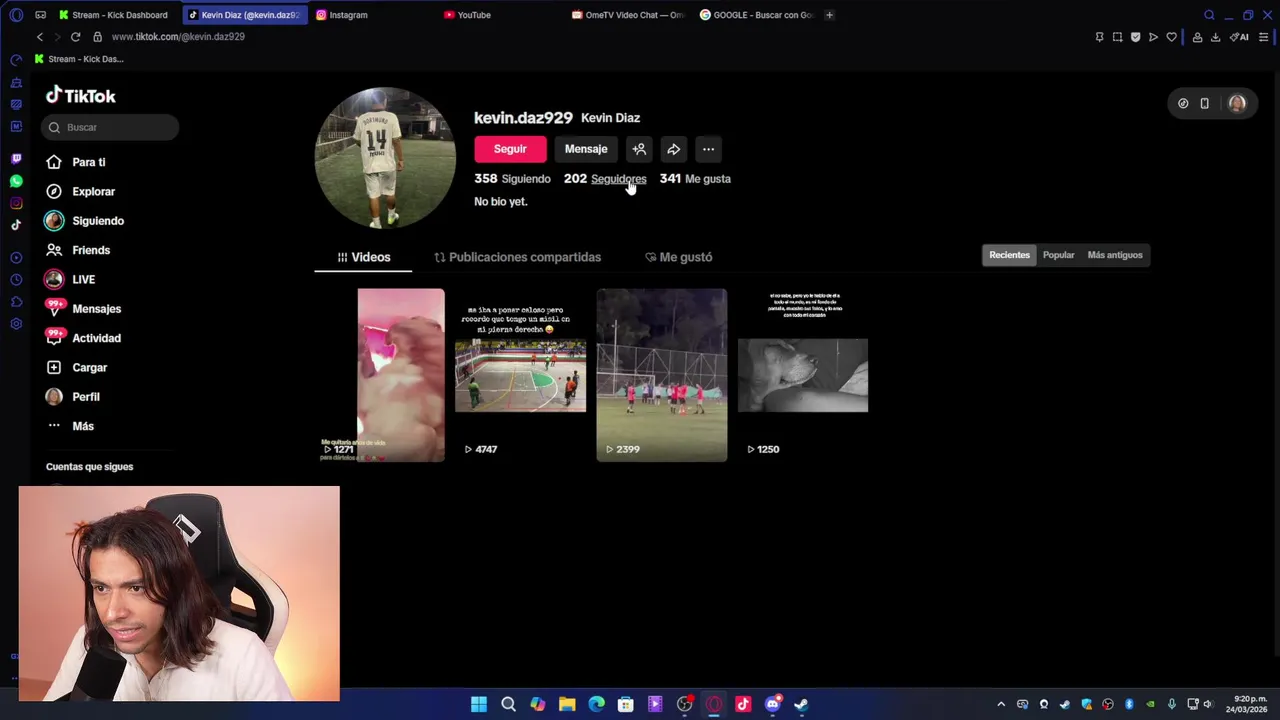1280x720 pixels.
Task: Switch to the GOOGLE - Buscar tab
Action: (757, 15)
